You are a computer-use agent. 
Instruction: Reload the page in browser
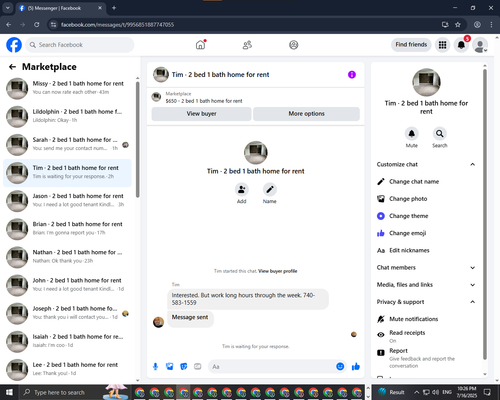37,25
